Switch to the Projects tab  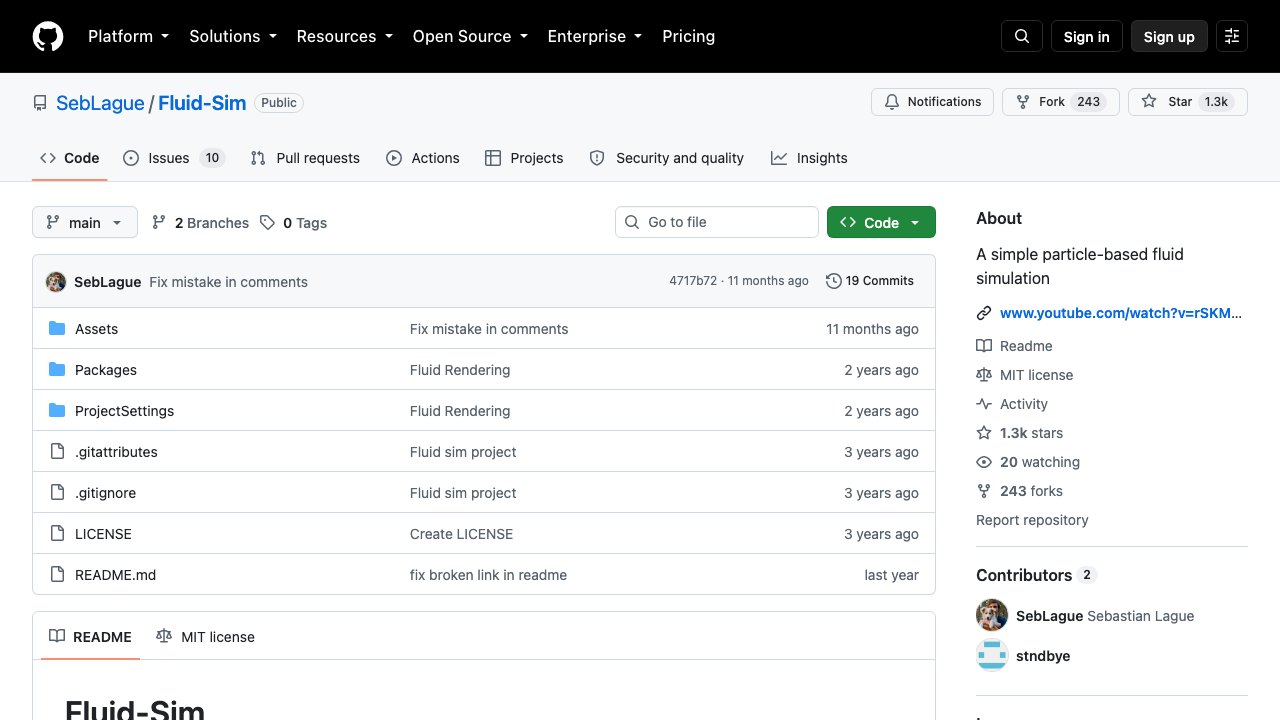point(524,158)
